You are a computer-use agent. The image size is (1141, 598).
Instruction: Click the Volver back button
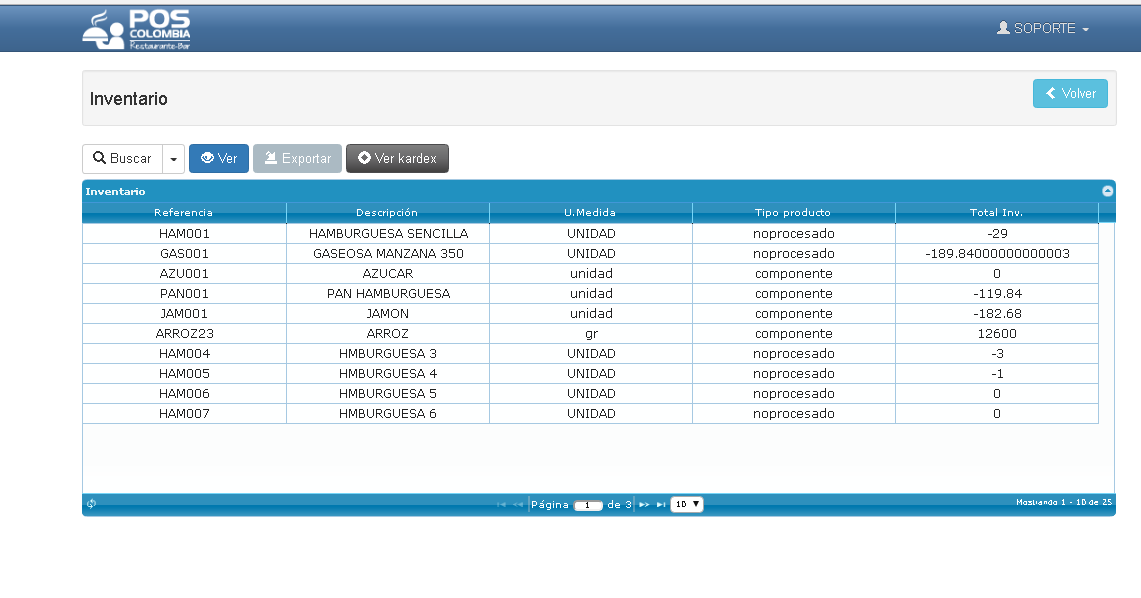click(x=1070, y=93)
